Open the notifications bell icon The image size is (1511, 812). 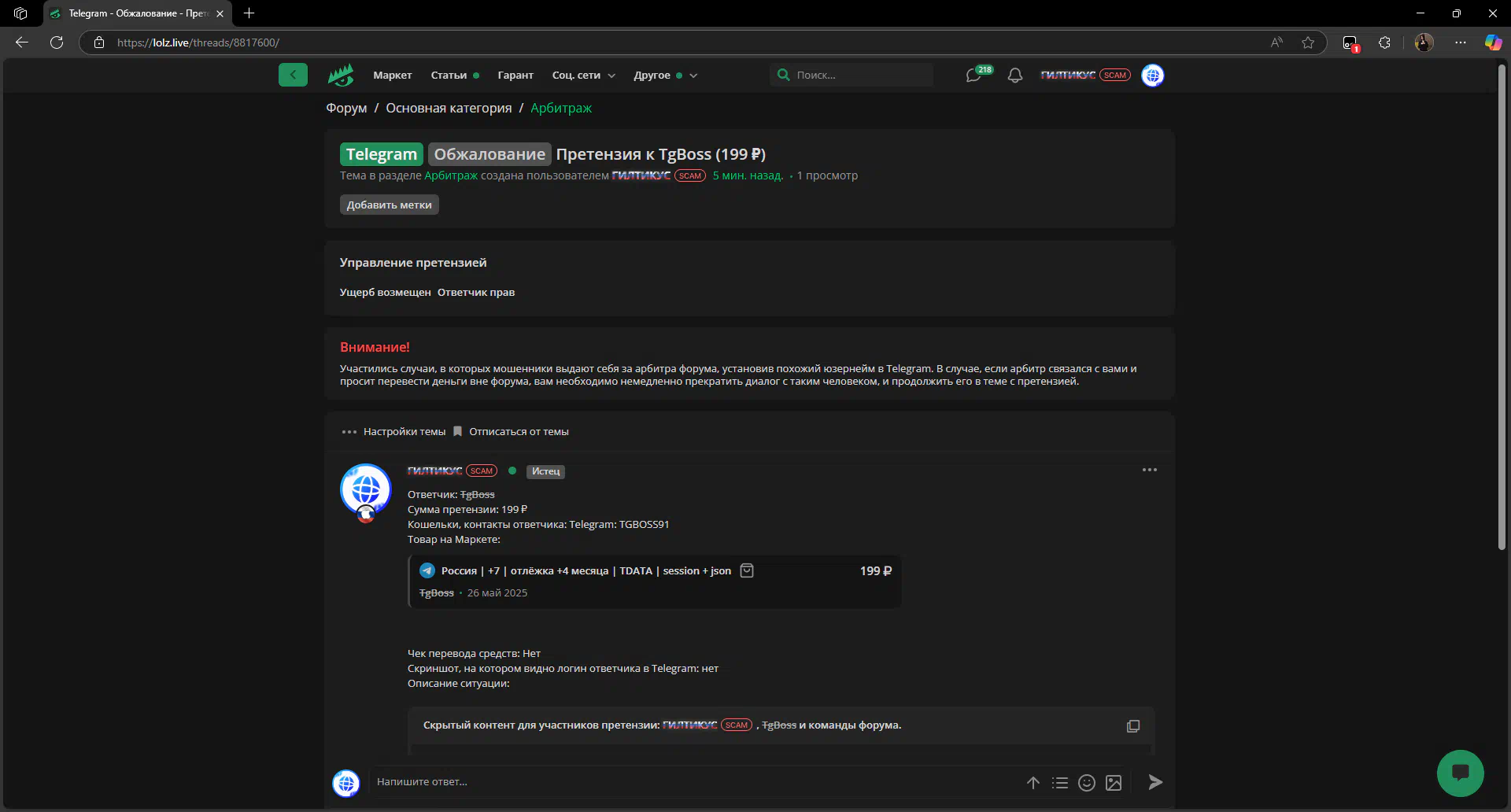pyautogui.click(x=1015, y=76)
